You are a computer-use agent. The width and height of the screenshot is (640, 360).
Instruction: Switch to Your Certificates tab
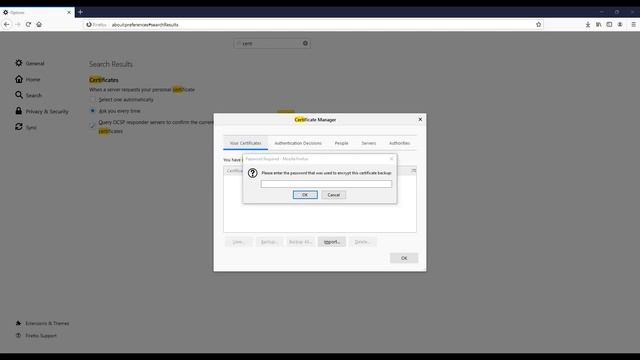pos(245,143)
